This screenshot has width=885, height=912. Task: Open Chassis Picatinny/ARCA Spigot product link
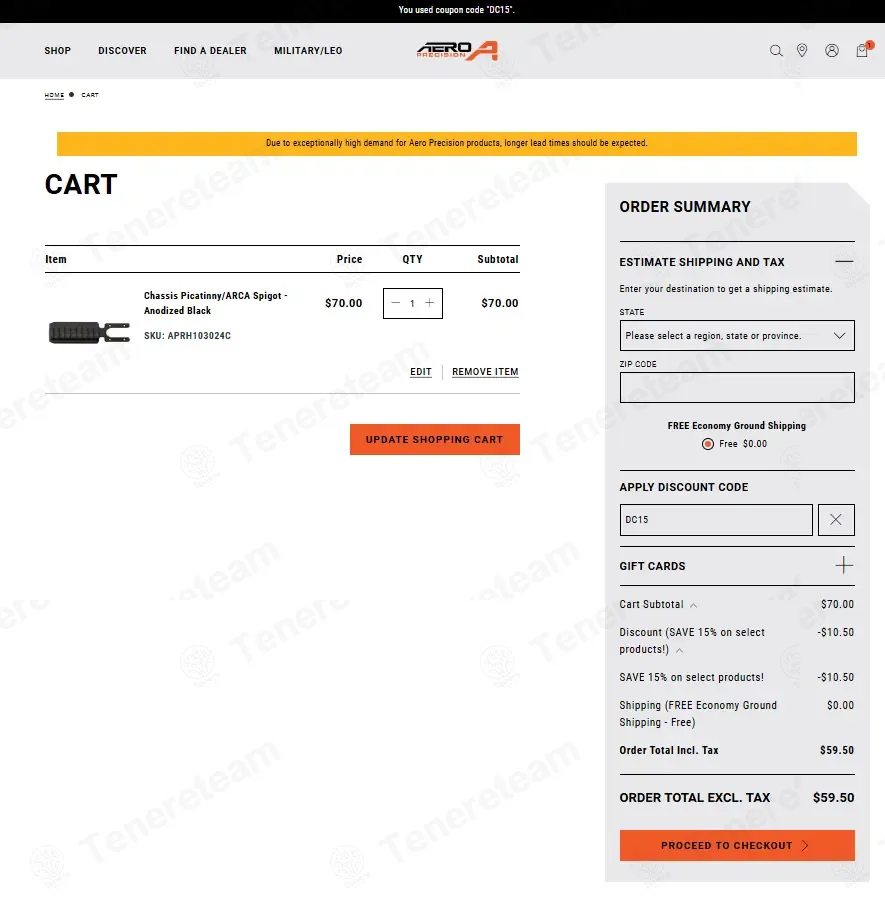point(215,303)
